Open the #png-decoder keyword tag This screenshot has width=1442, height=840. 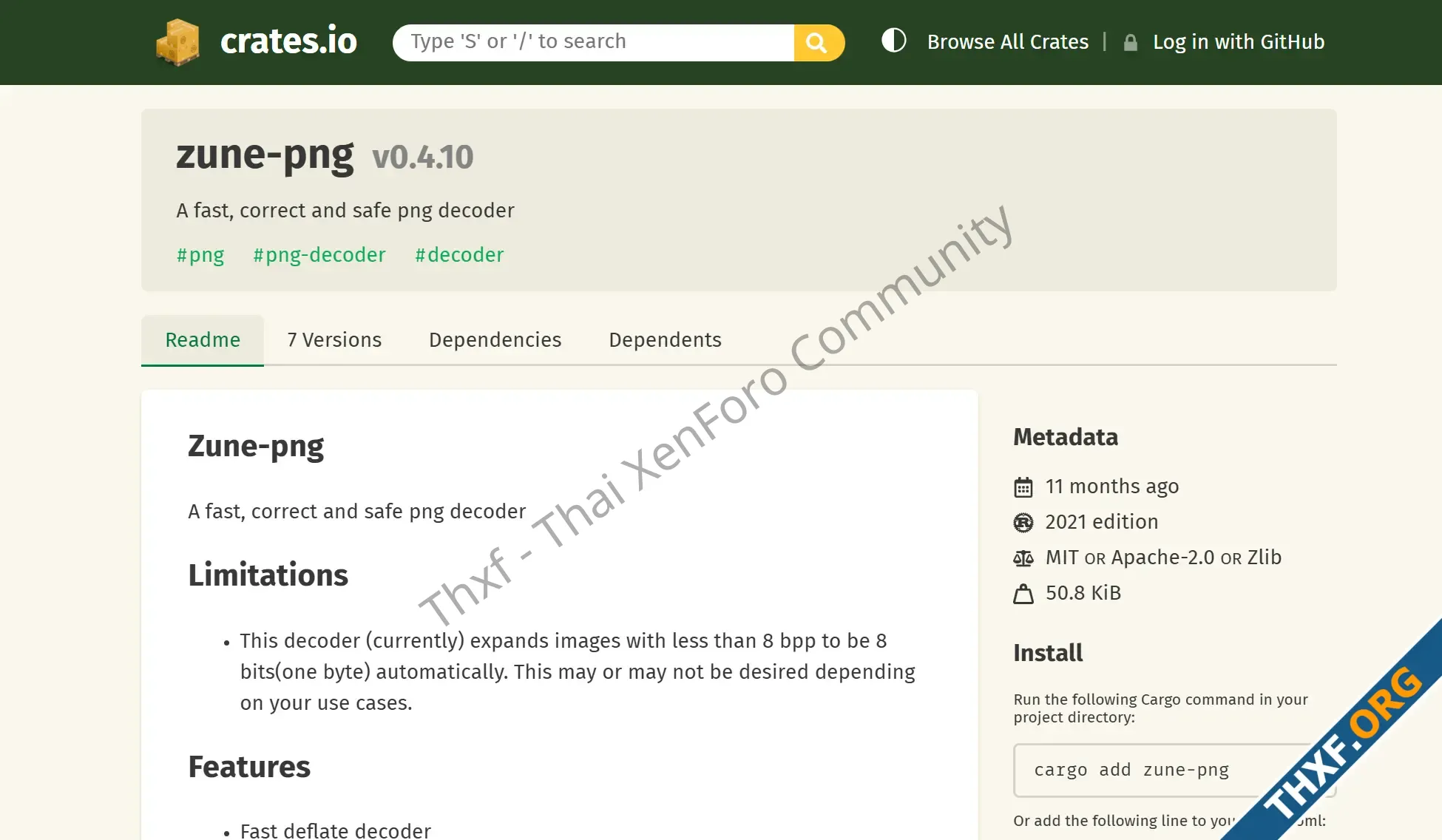[319, 254]
